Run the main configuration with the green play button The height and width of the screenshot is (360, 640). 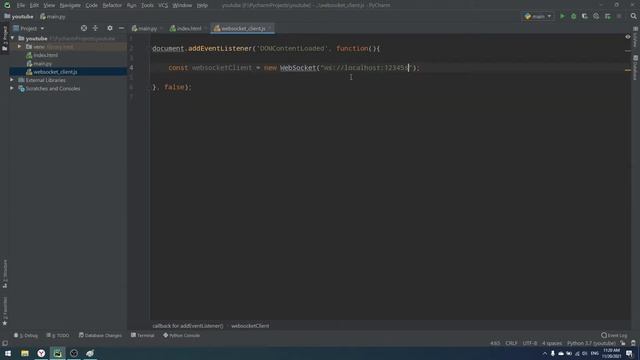tap(562, 16)
